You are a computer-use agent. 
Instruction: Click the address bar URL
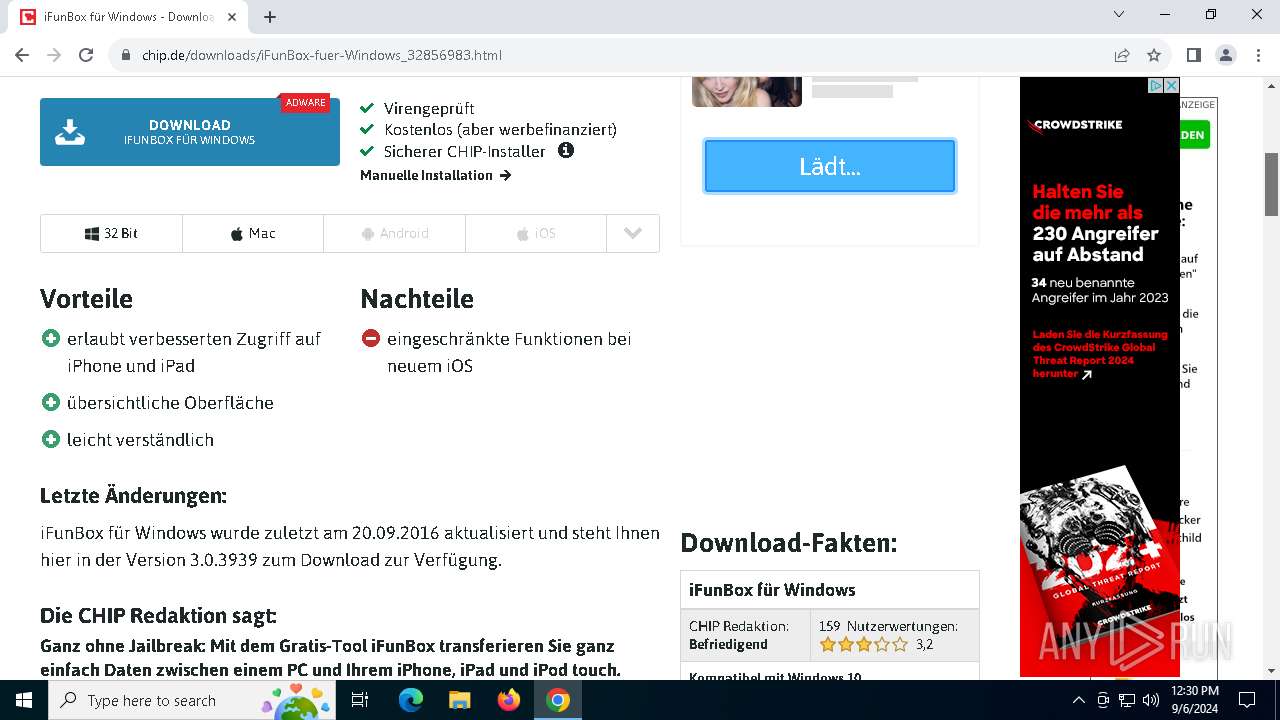click(322, 55)
